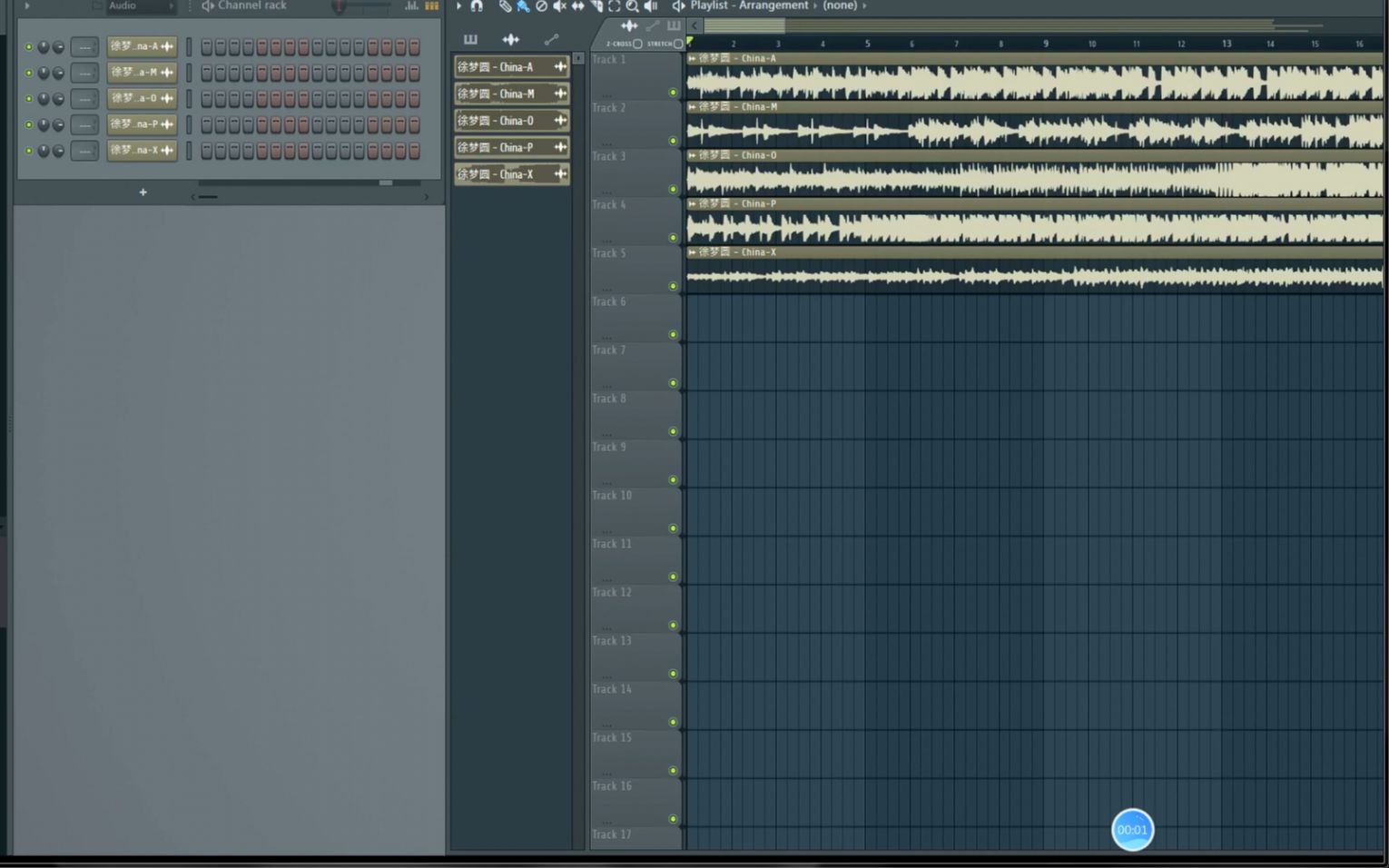Select the Draw pencil tool
1389x868 pixels.
click(505, 5)
